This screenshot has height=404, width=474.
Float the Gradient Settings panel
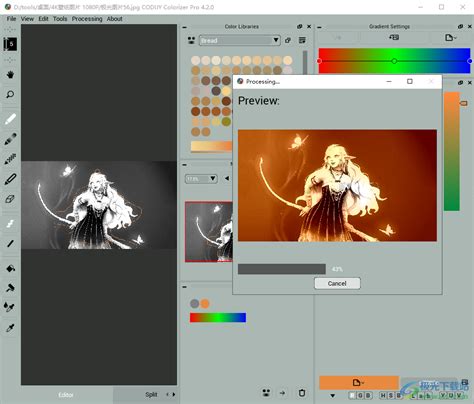pos(460,26)
